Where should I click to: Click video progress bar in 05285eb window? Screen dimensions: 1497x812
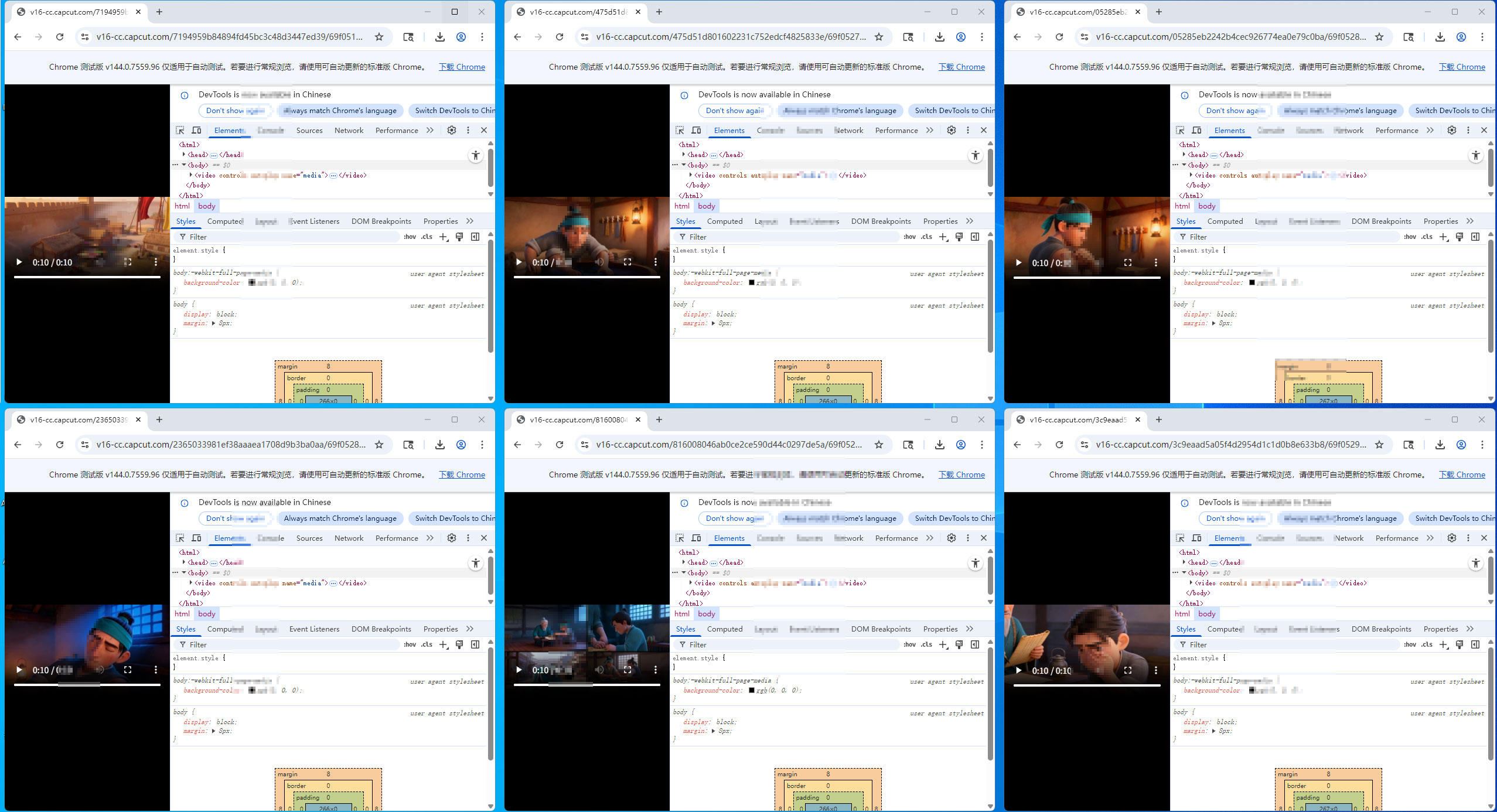tap(1087, 277)
